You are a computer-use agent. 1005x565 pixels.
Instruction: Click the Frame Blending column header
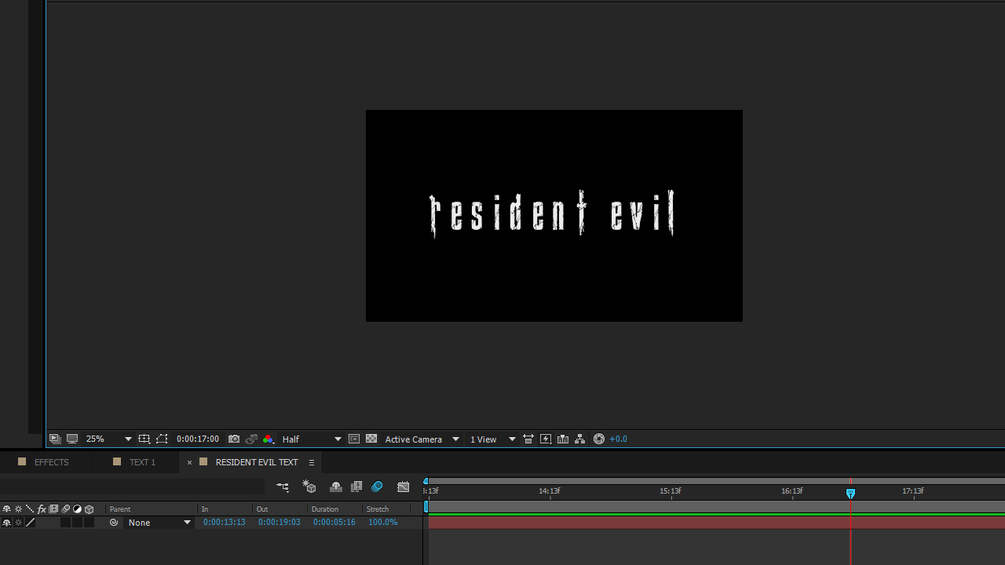pyautogui.click(x=54, y=509)
